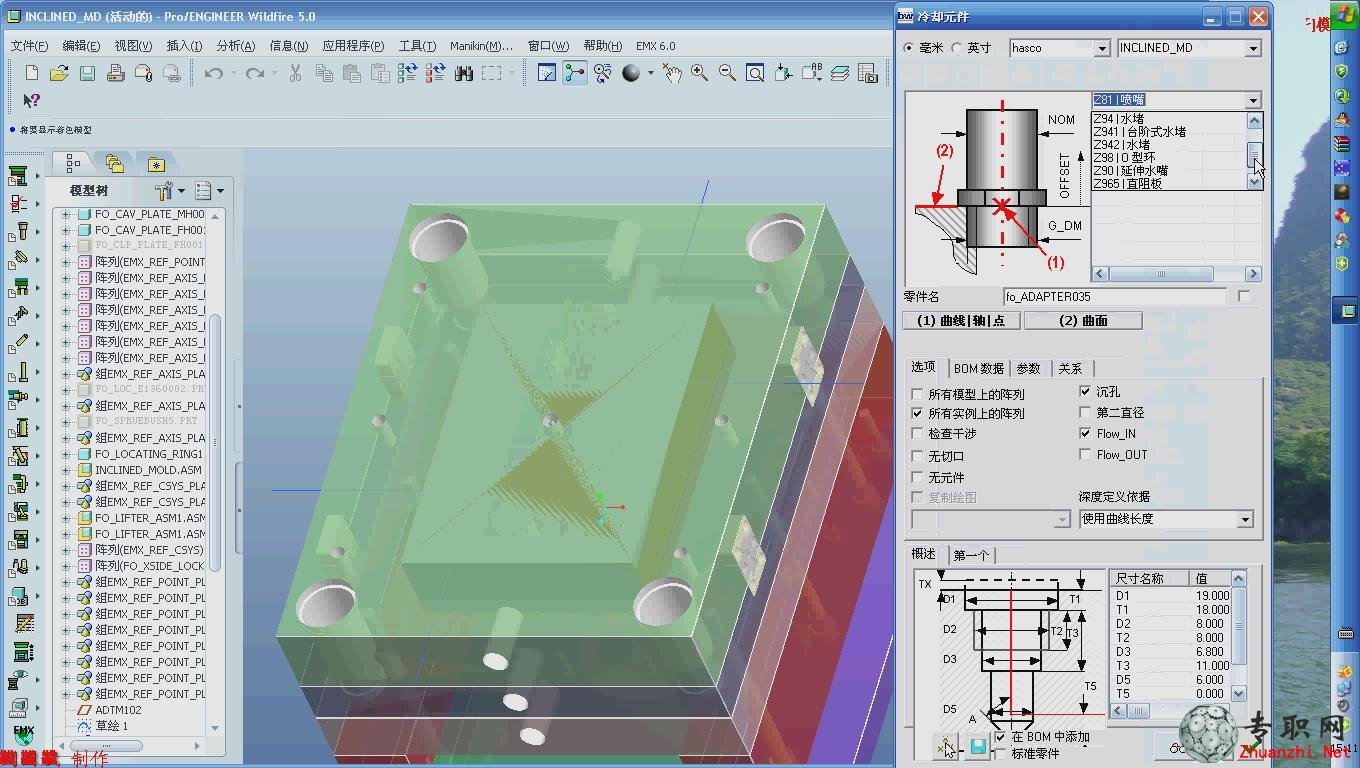
Task: Click the (1) 曲线|轴|点 button
Action: click(x=961, y=321)
